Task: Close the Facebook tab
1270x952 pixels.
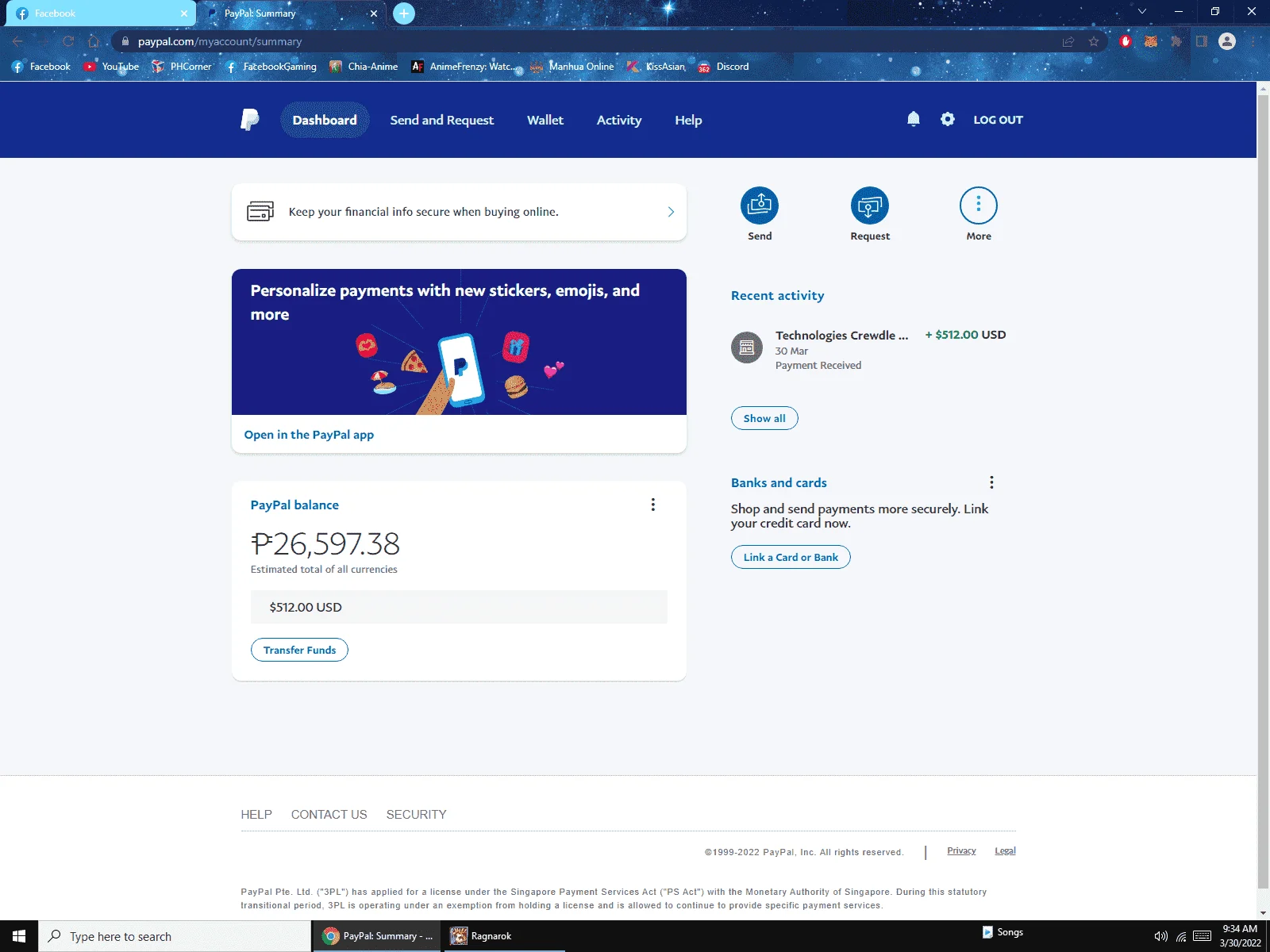Action: click(184, 13)
